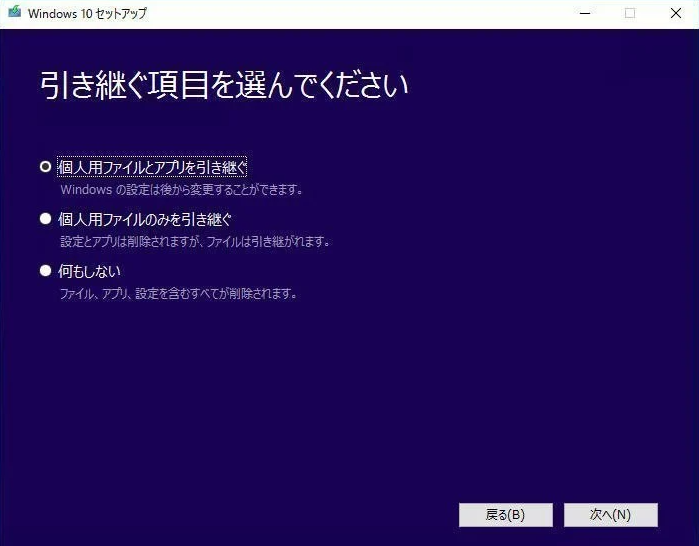Select radio button for 個人用ファイルのみを引き継ぐ
The width and height of the screenshot is (699, 546).
click(x=45, y=219)
